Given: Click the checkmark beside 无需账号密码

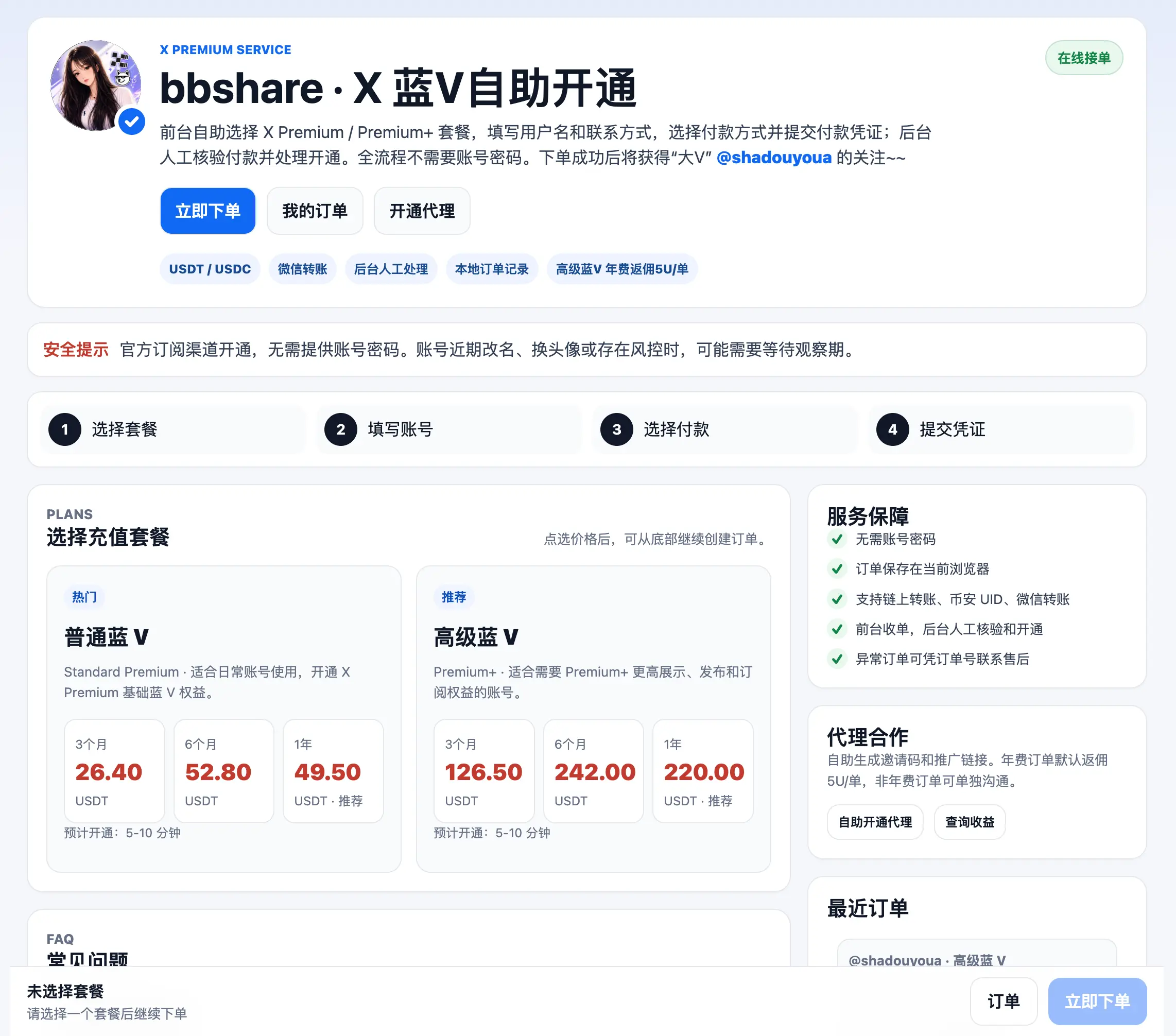Looking at the screenshot, I should (837, 539).
